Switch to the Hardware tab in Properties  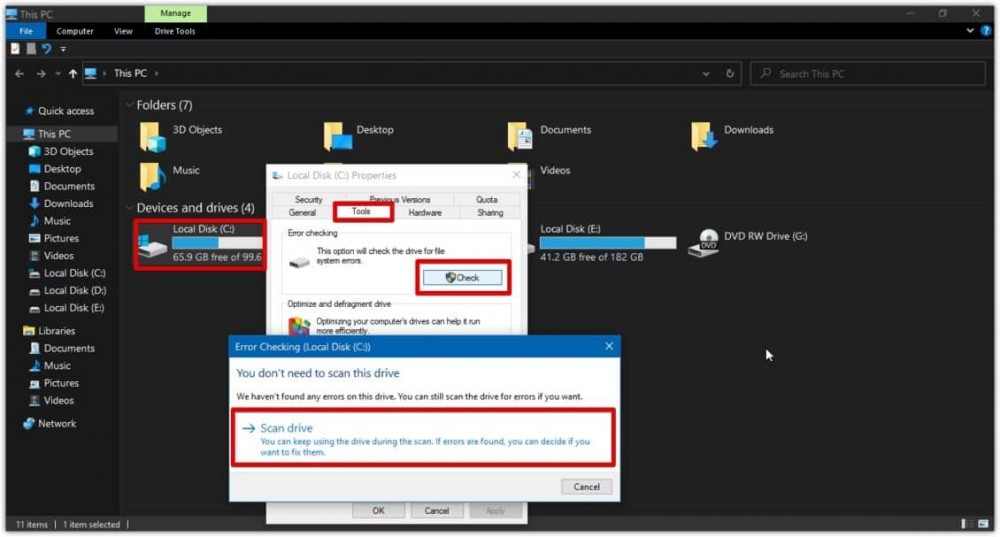[424, 213]
